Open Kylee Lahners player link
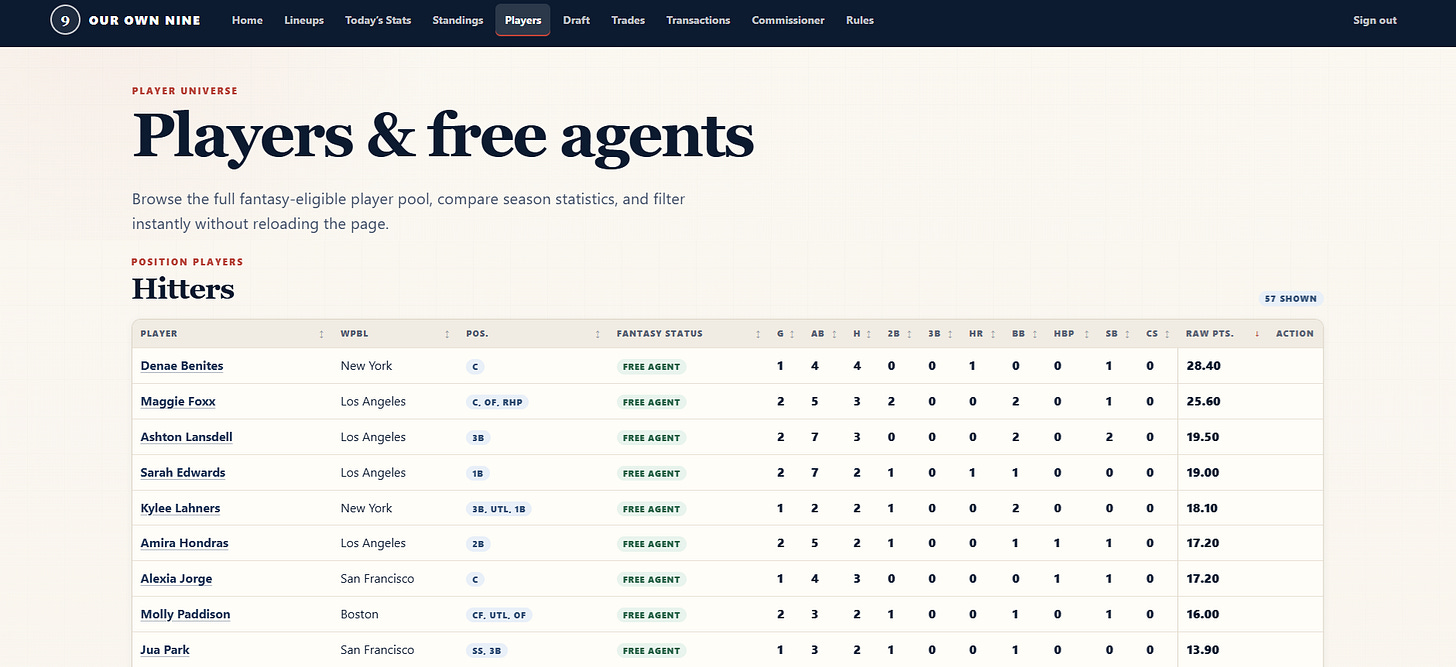This screenshot has height=667, width=1456. coord(180,508)
